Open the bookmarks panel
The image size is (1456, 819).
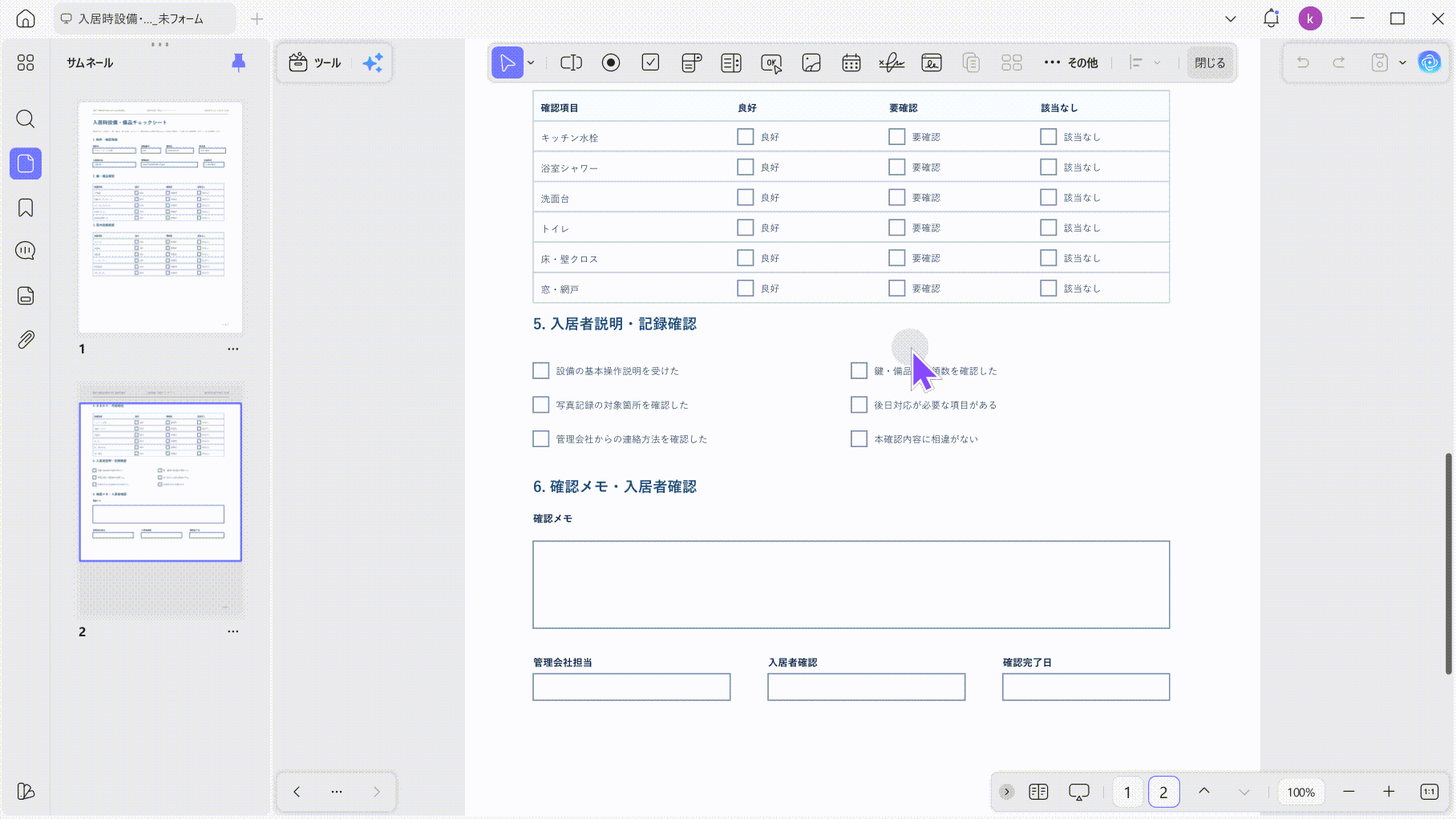coord(26,208)
